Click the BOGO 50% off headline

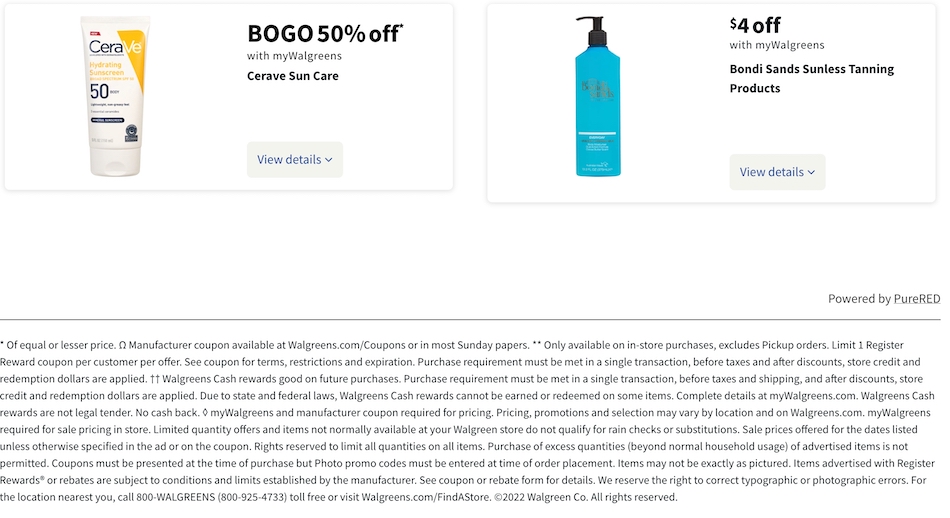[324, 34]
